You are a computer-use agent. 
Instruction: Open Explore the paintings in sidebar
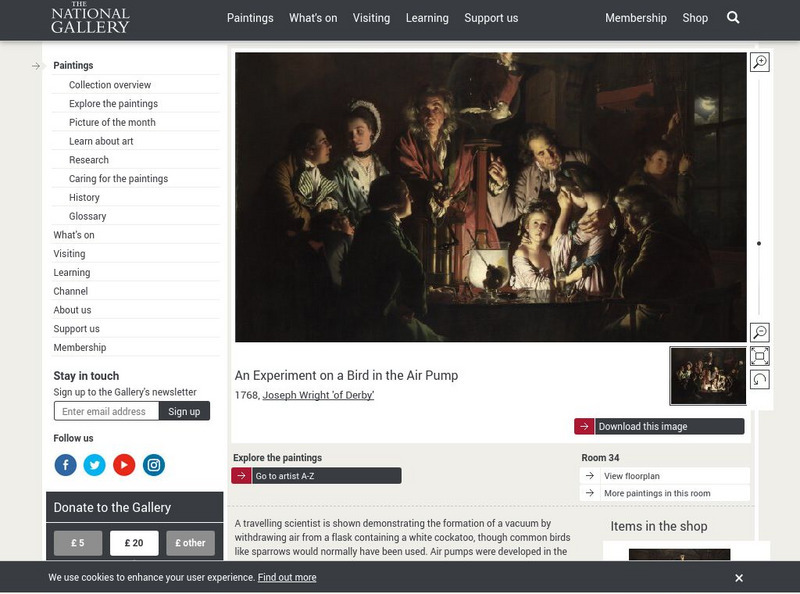113,104
